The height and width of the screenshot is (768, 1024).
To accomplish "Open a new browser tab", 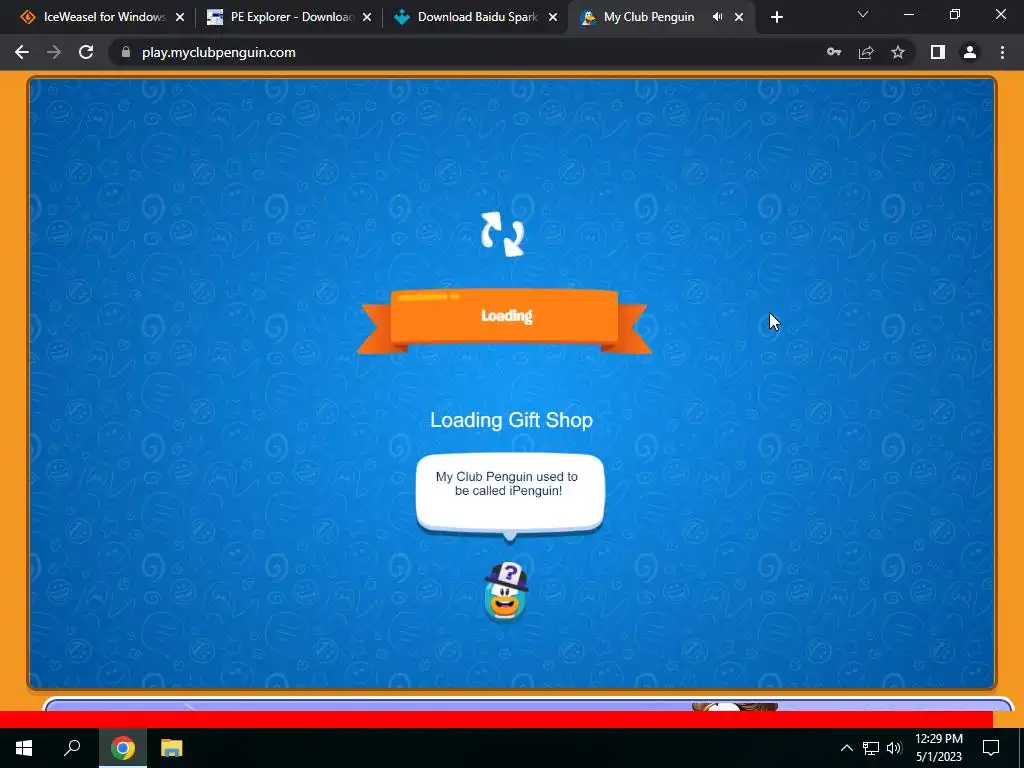I will click(x=776, y=18).
